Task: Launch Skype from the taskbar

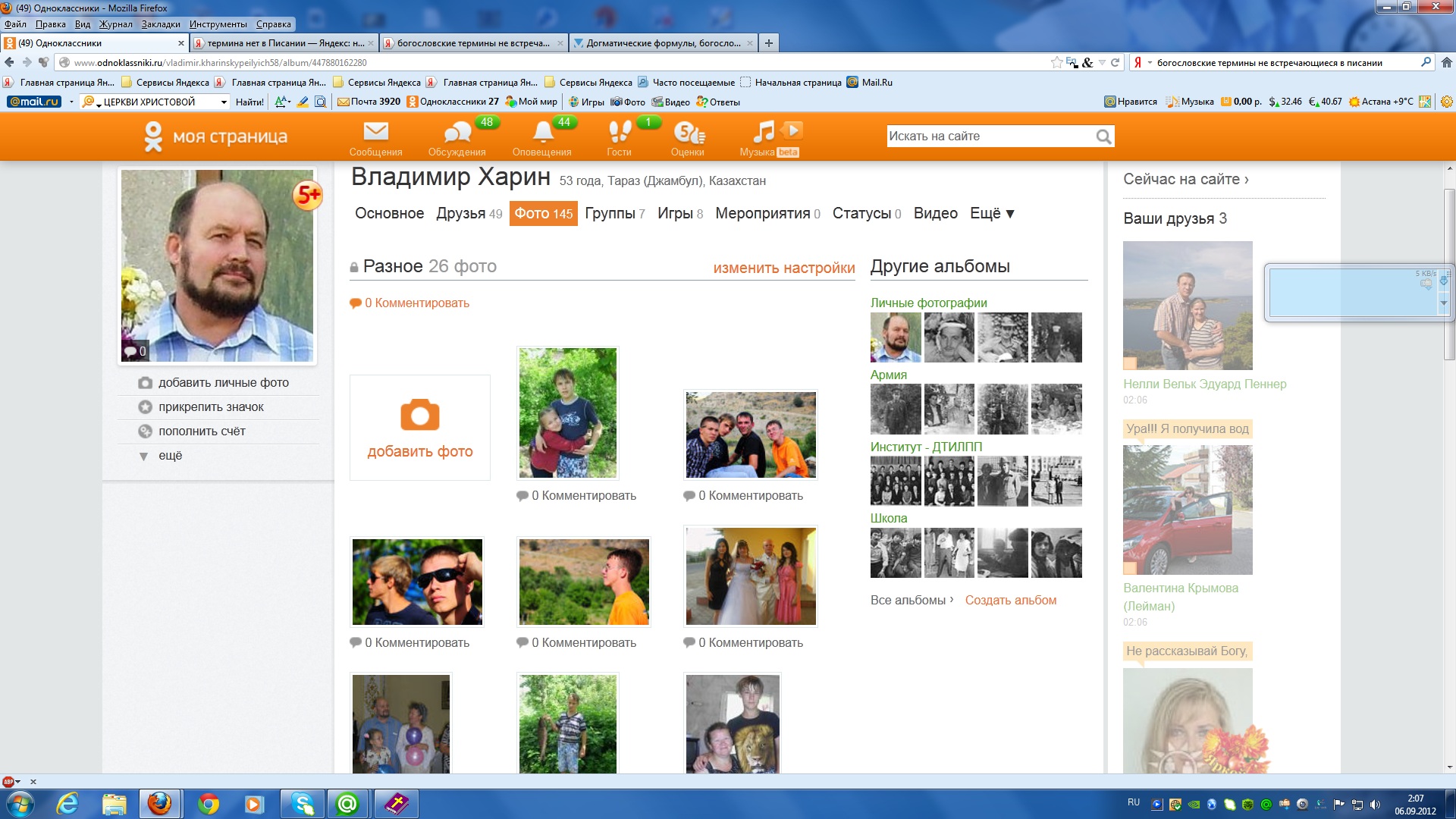Action: [x=302, y=804]
